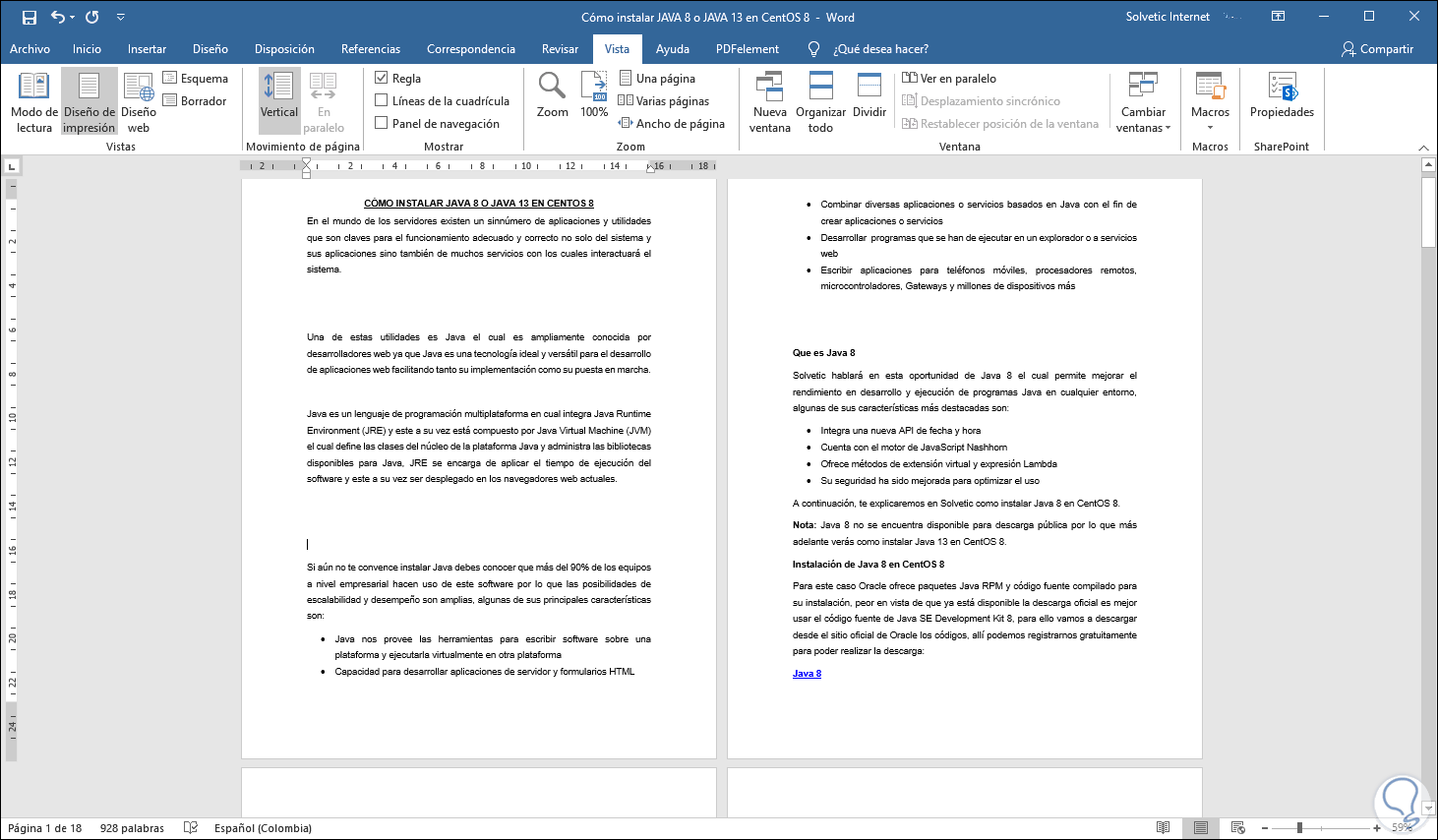1438x840 pixels.
Task: Zoom in with the plus button
Action: [1376, 828]
